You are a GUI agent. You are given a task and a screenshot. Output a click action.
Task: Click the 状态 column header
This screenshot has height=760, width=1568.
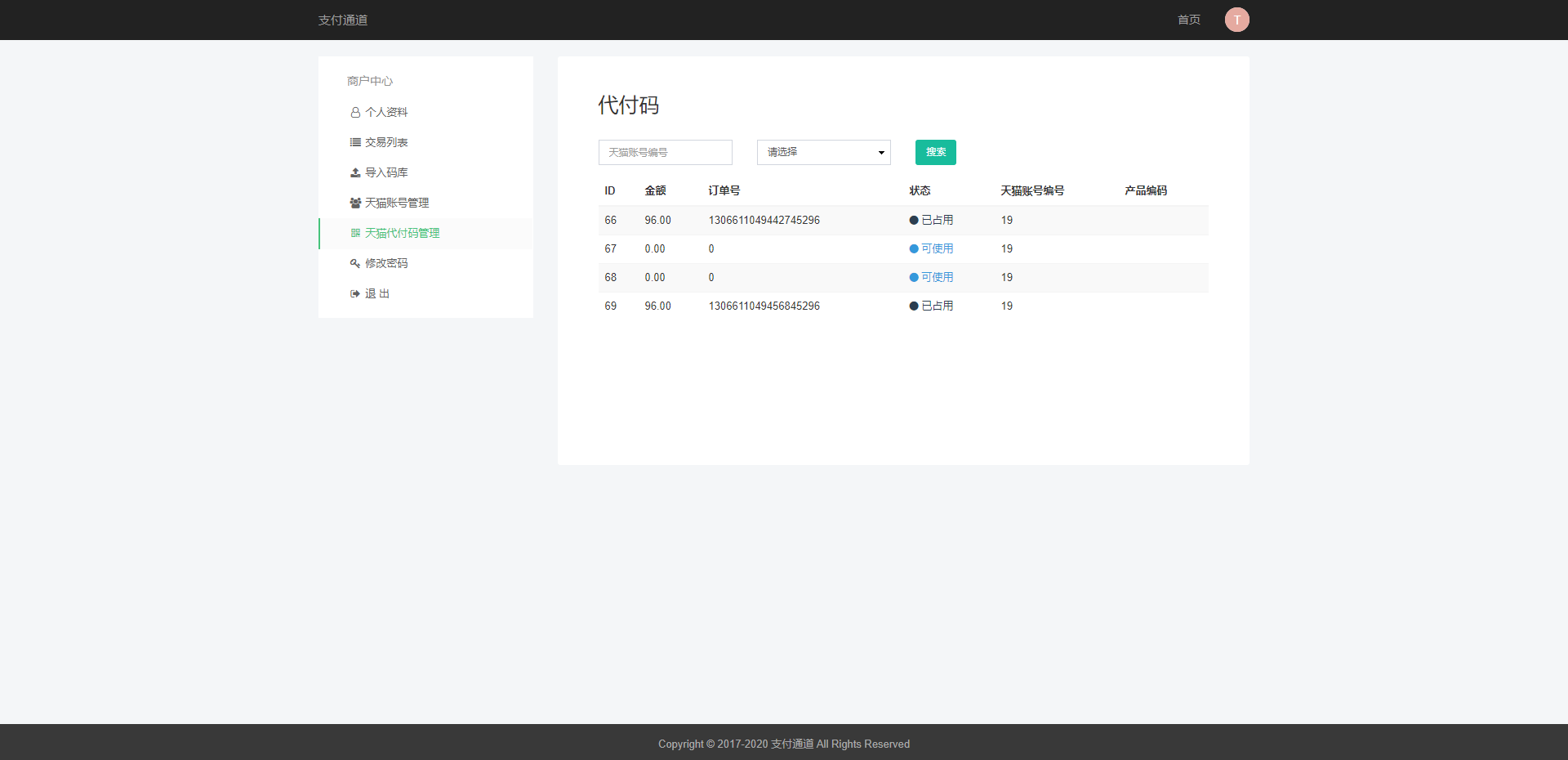920,190
